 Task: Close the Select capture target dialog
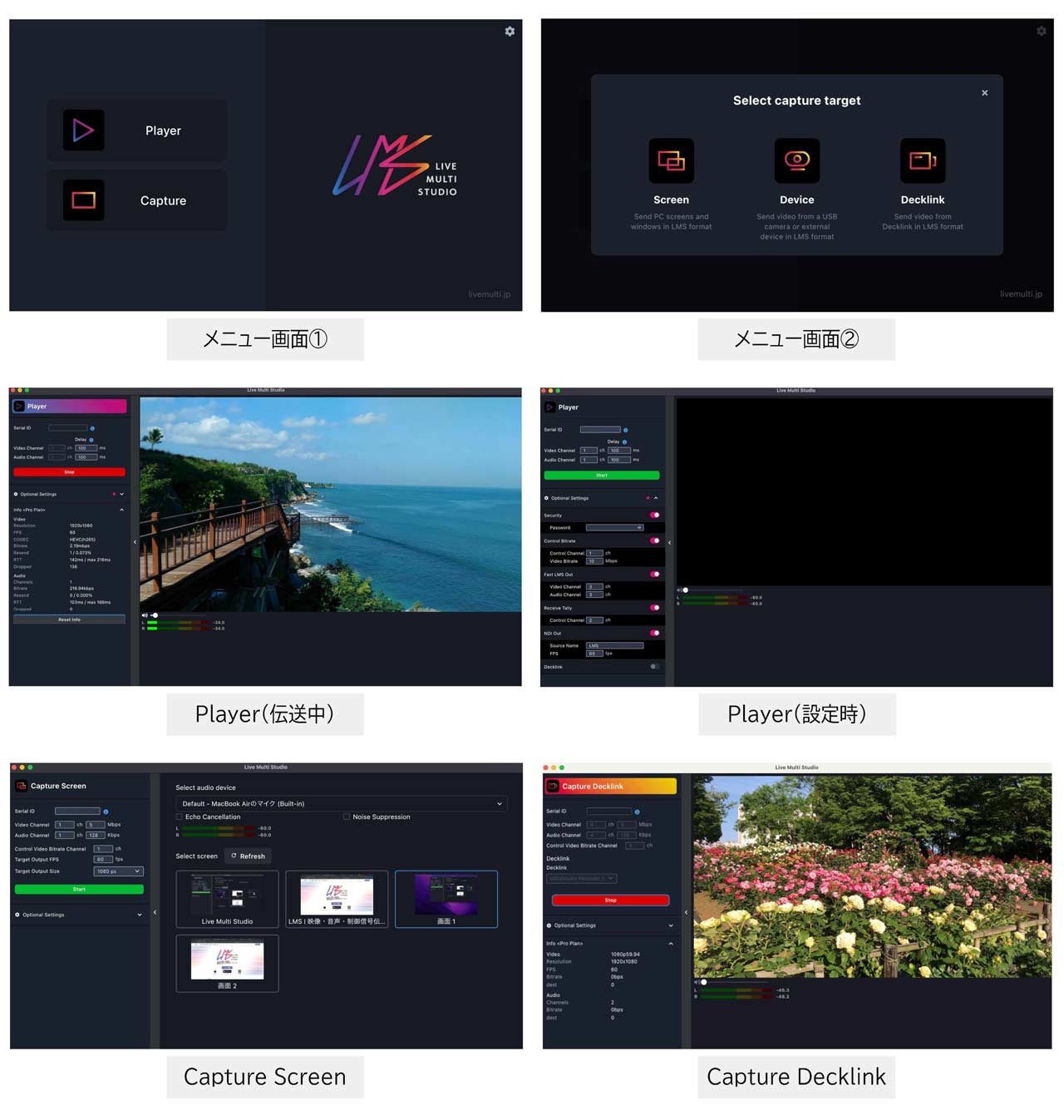984,93
